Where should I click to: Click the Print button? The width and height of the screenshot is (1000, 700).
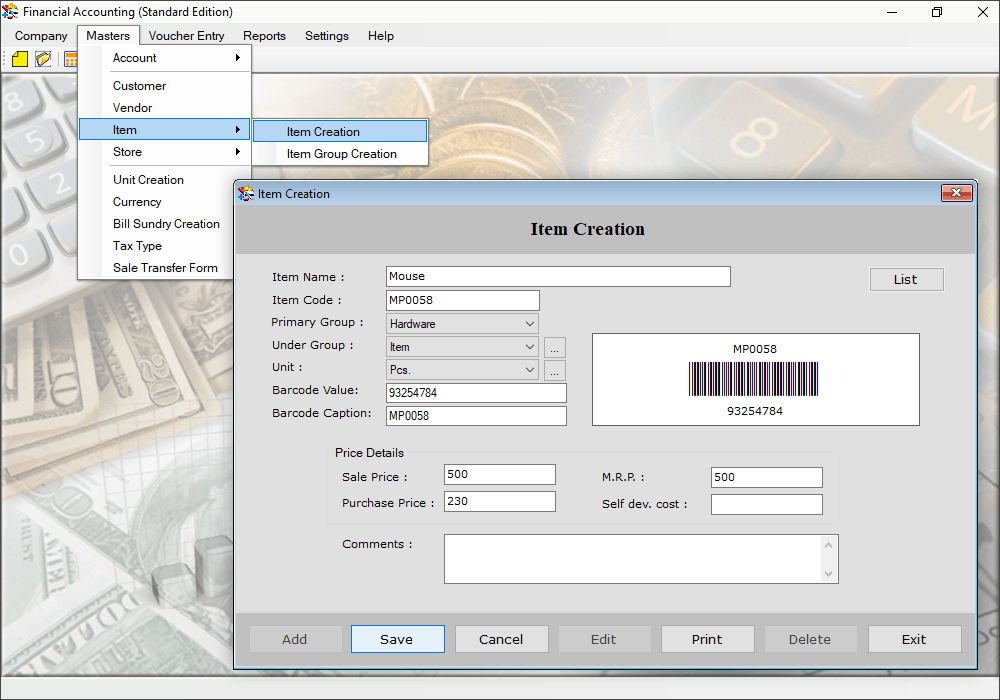tap(707, 639)
